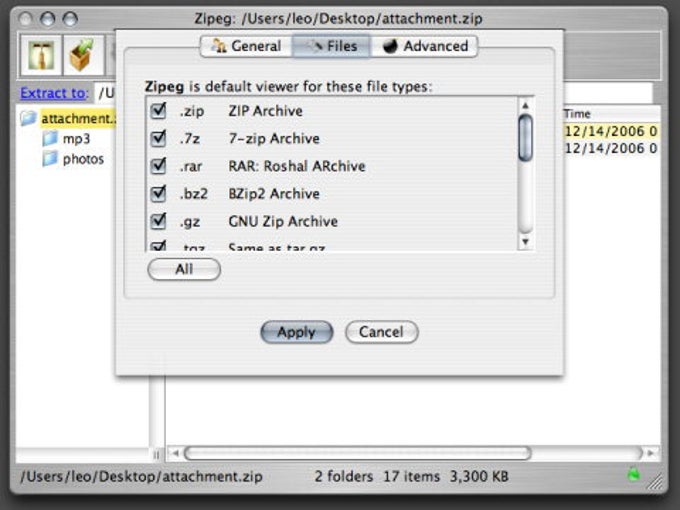
Task: Uncheck the .zip ZIP Archive checkbox
Action: click(158, 111)
